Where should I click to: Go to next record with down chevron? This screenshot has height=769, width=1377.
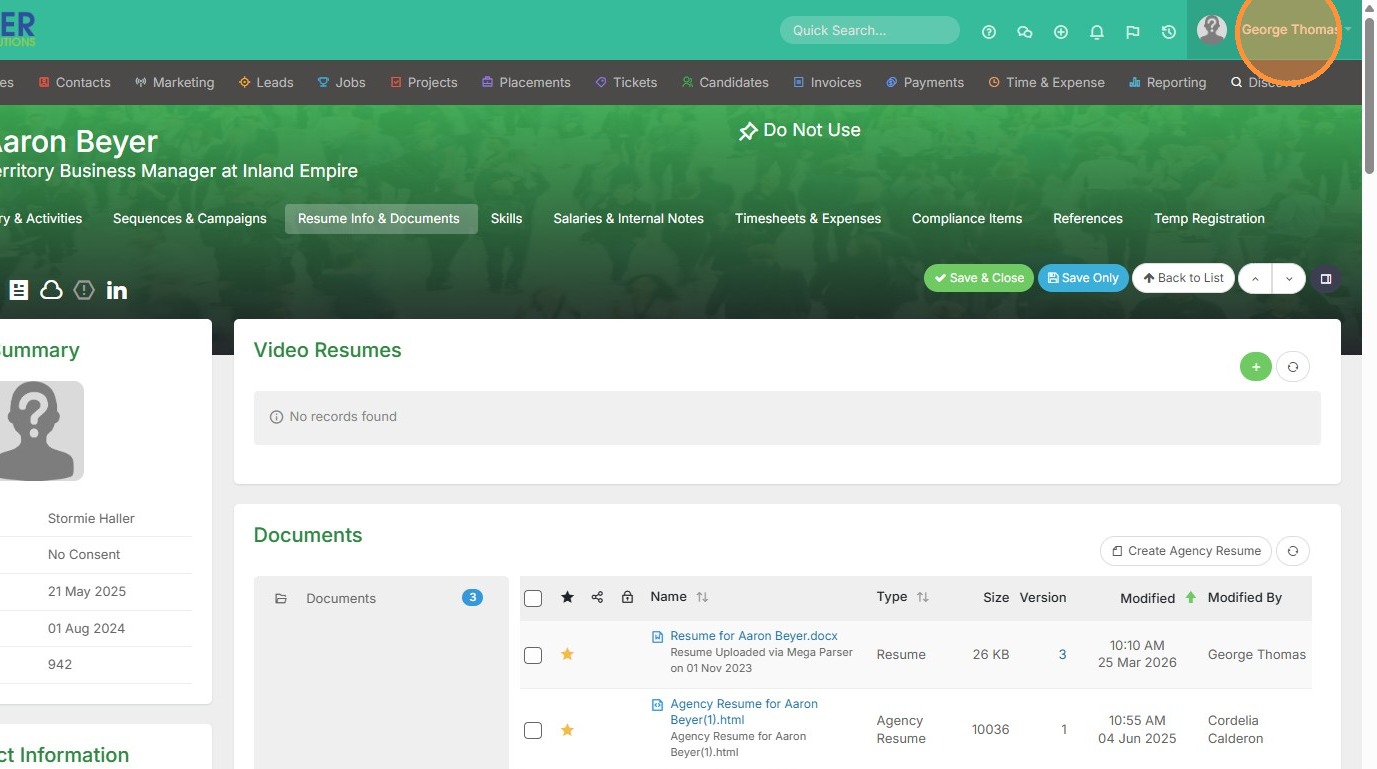point(1289,279)
